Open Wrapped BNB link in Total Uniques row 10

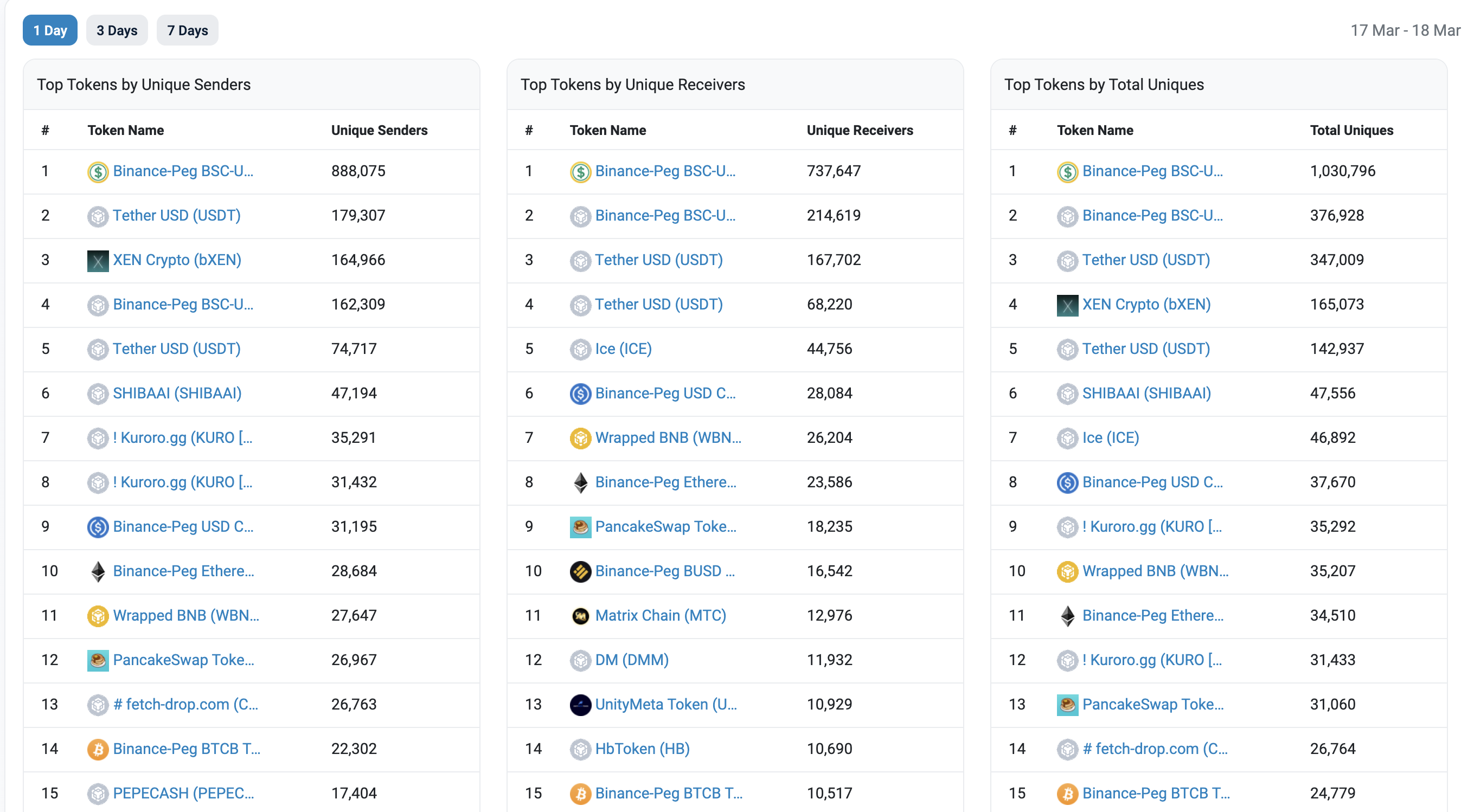coord(1155,571)
